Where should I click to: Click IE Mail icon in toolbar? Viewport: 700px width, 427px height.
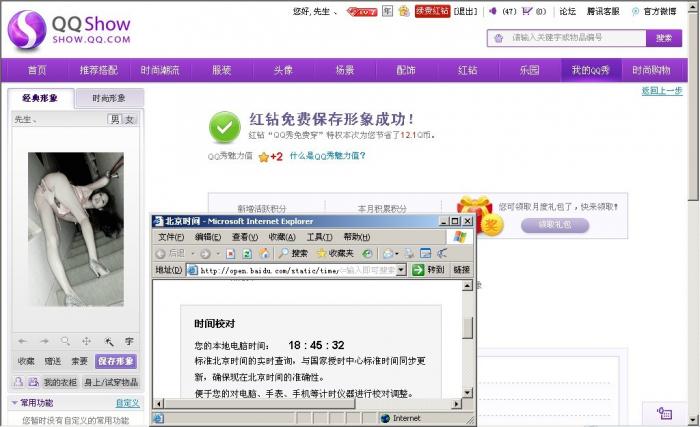coord(388,254)
